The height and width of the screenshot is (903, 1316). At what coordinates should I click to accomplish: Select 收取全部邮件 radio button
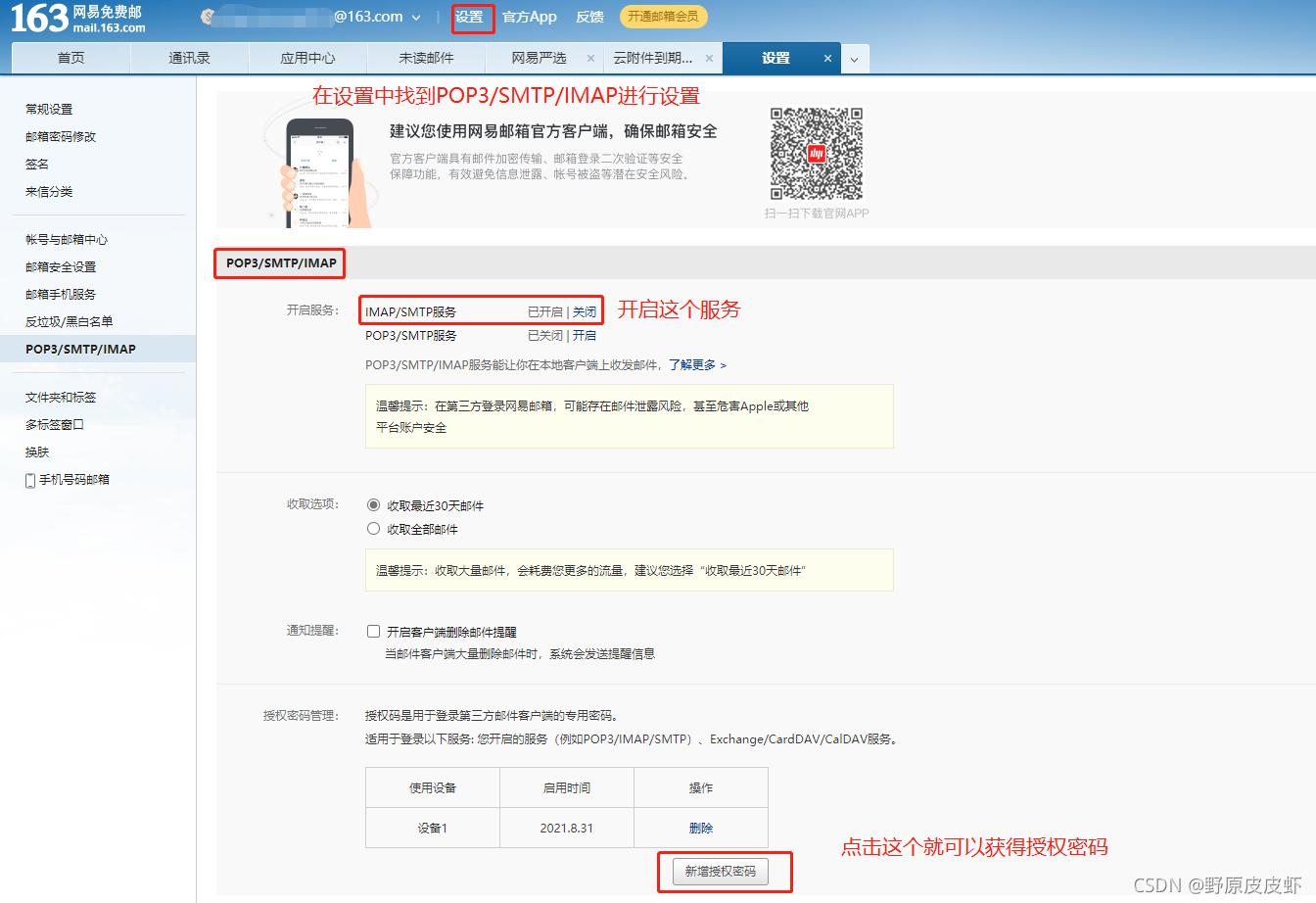(x=373, y=529)
